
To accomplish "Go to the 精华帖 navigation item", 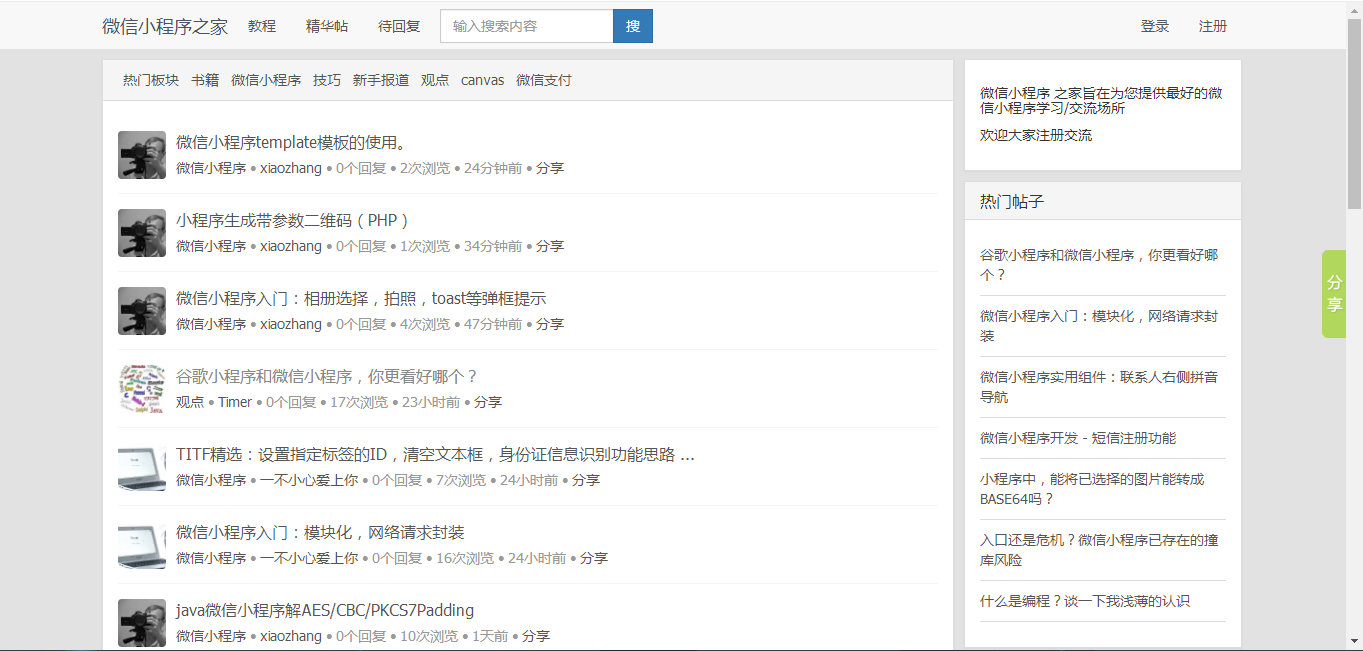I will [x=327, y=26].
